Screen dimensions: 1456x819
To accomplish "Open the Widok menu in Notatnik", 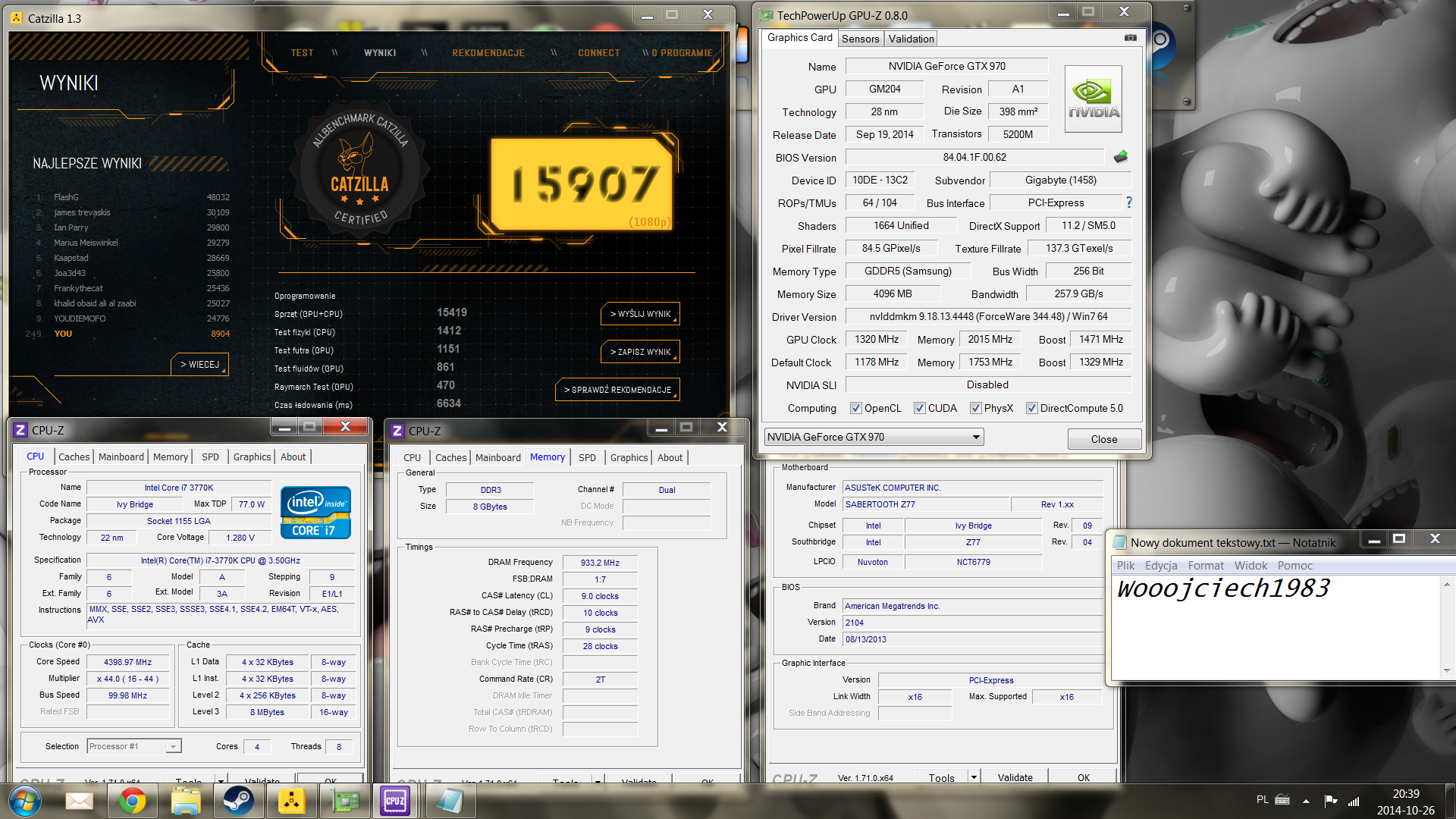I will click(x=1250, y=566).
